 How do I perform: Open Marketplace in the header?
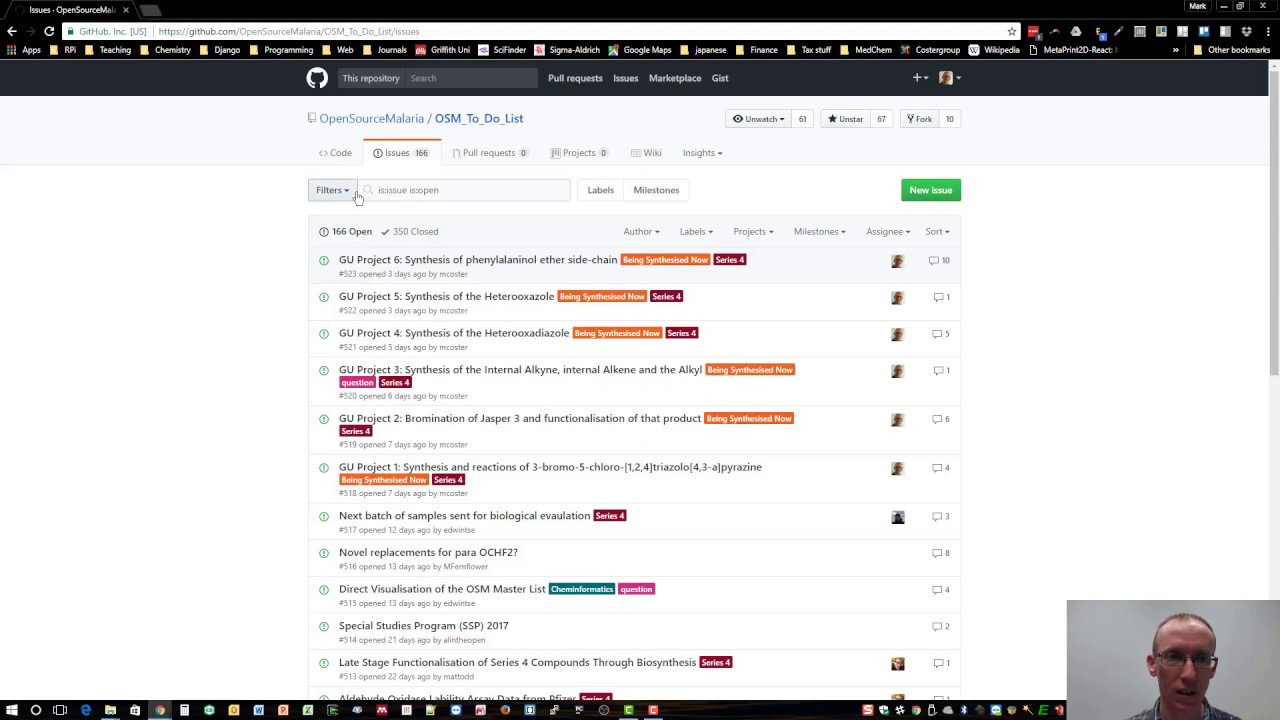675,78
